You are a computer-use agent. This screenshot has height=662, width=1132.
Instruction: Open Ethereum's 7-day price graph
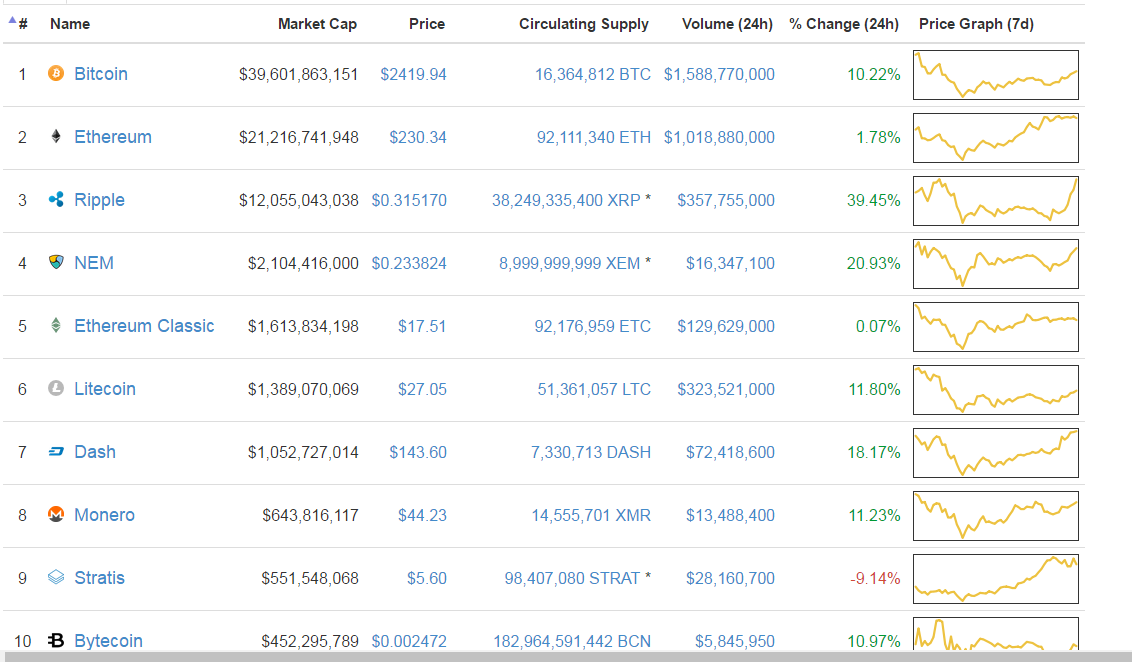coord(996,137)
